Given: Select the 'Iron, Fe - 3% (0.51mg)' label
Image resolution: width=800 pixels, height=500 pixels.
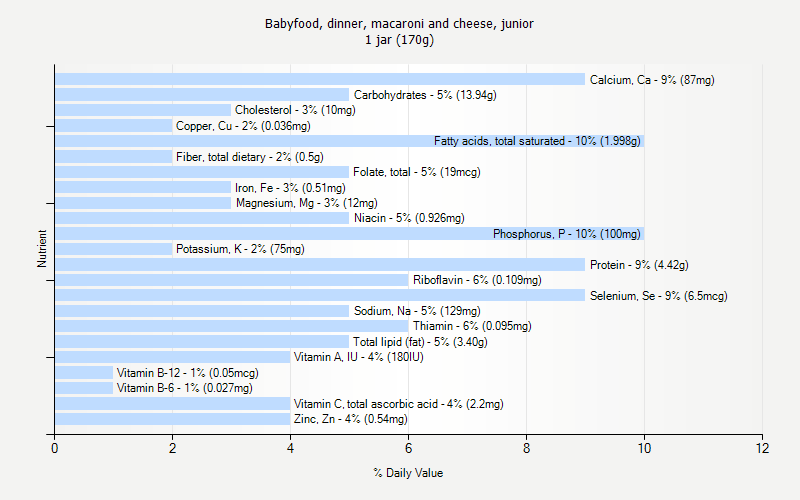Looking at the screenshot, I should pos(290,188).
